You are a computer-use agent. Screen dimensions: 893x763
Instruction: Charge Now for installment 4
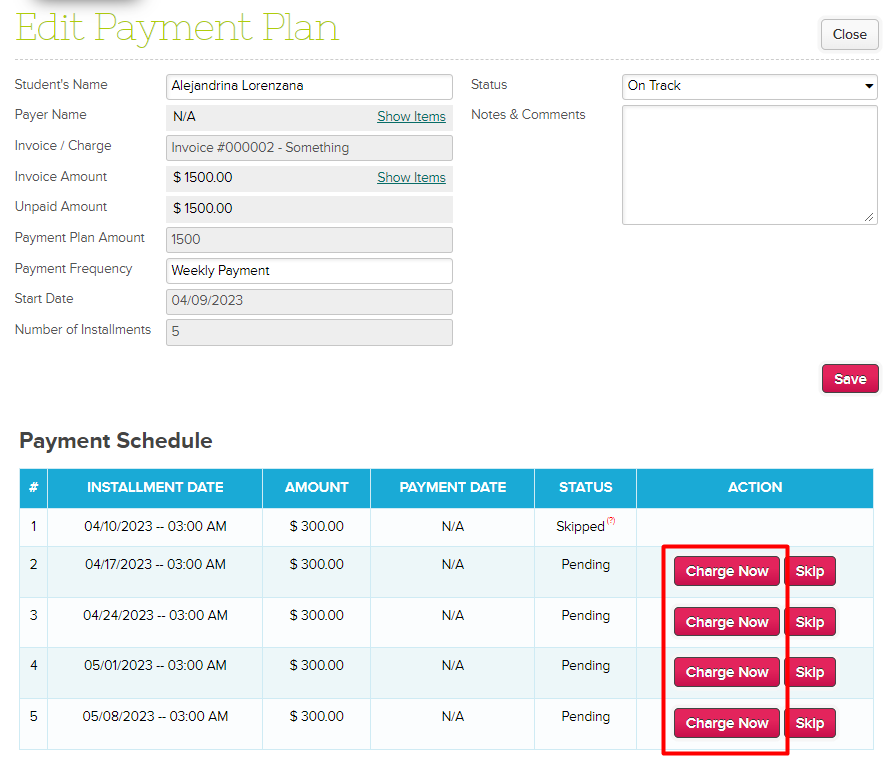[x=726, y=672]
